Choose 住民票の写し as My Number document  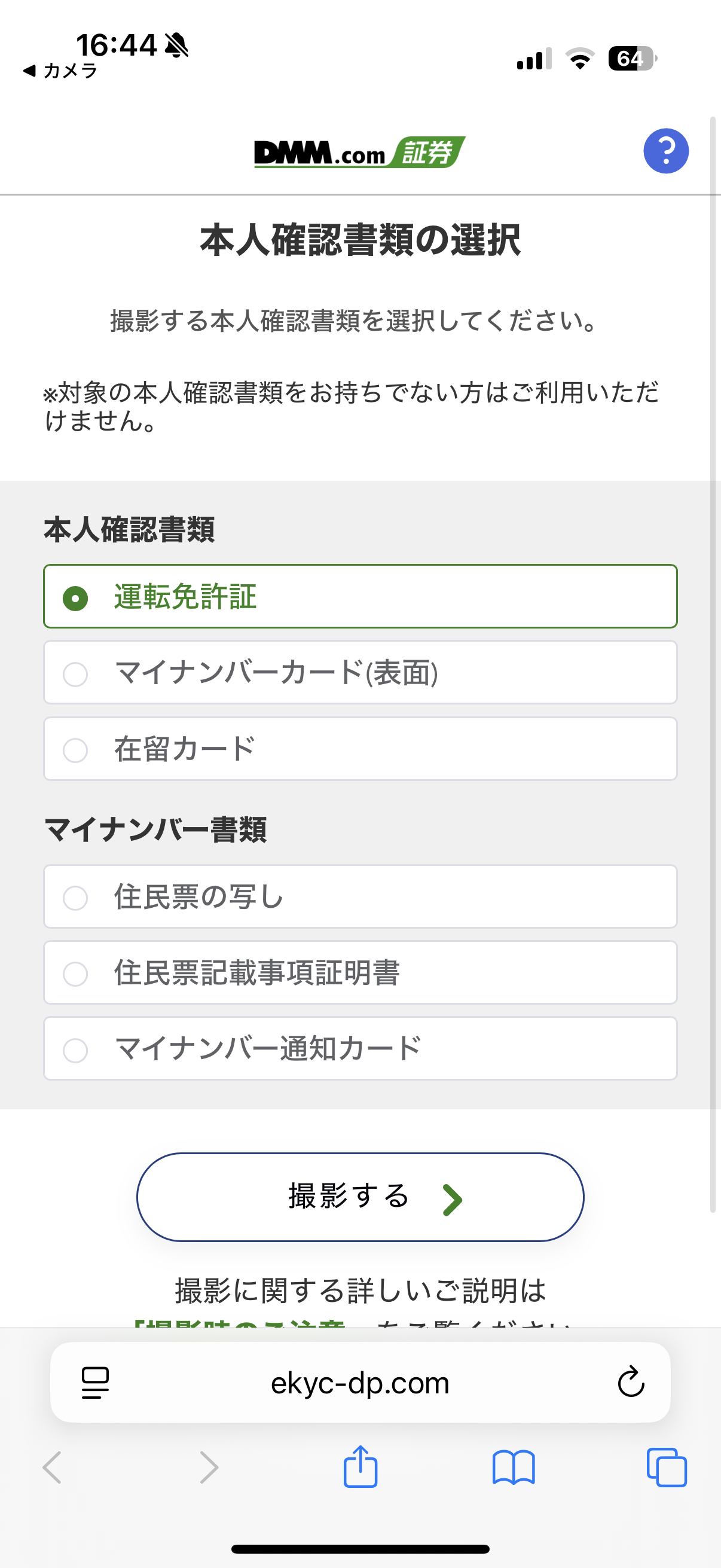[x=75, y=897]
